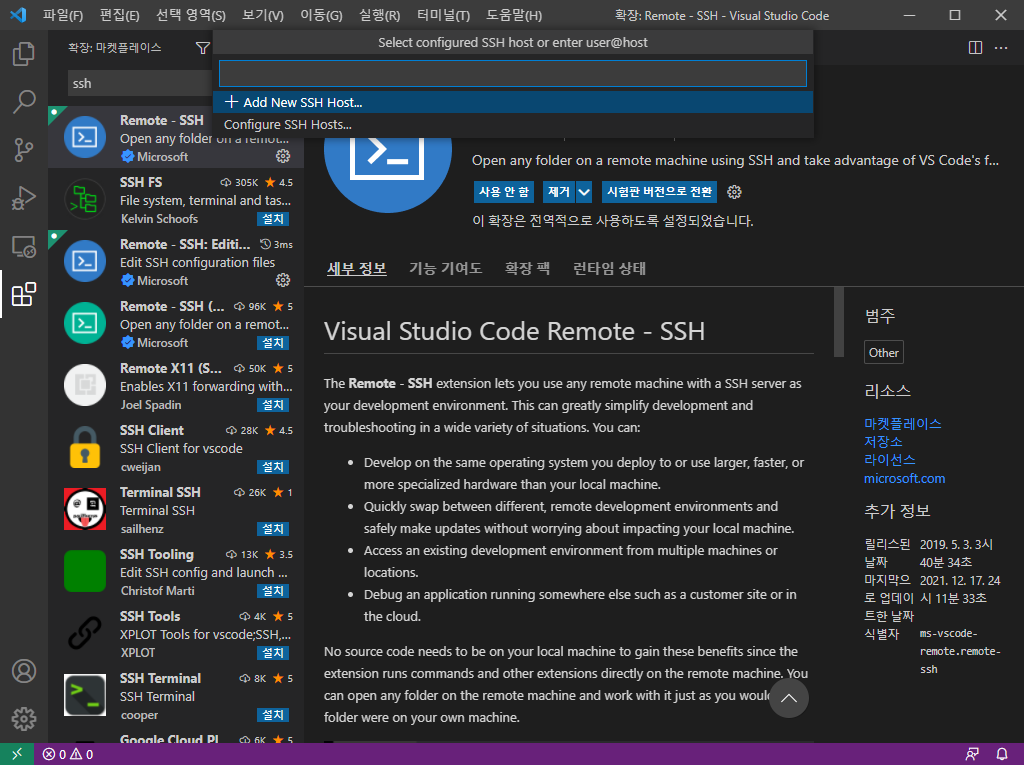Show errors and warnings count in status bar
1024x765 pixels.
(x=68, y=755)
